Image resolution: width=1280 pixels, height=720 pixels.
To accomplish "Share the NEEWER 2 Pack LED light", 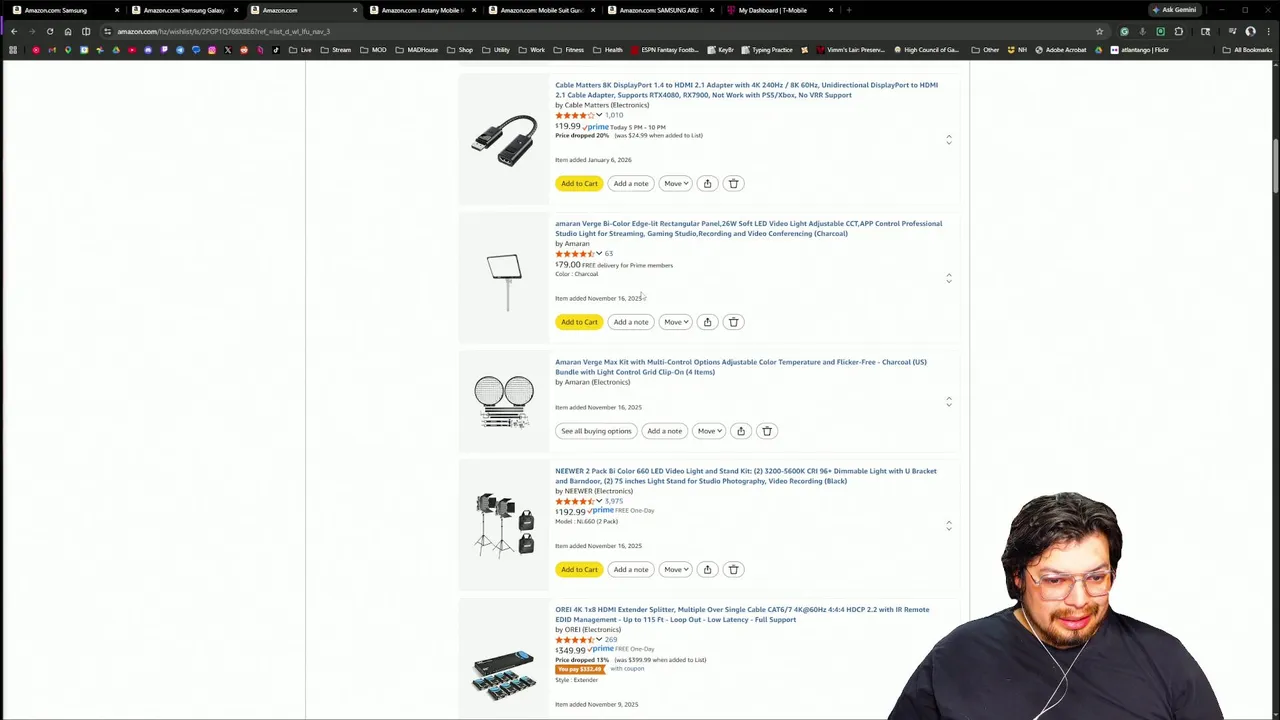I will pos(707,569).
